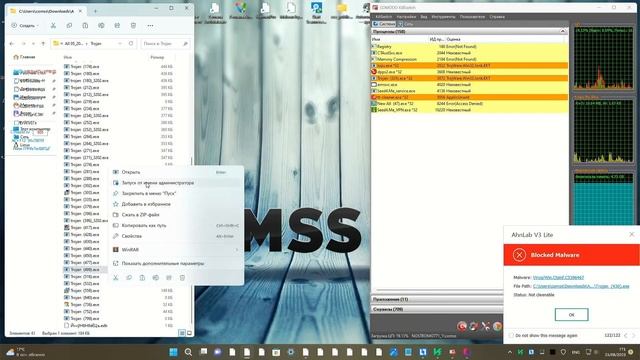Open the 'Создать' (New) dropdown in Explorer
This screenshot has width=640, height=360.
pos(25,25)
